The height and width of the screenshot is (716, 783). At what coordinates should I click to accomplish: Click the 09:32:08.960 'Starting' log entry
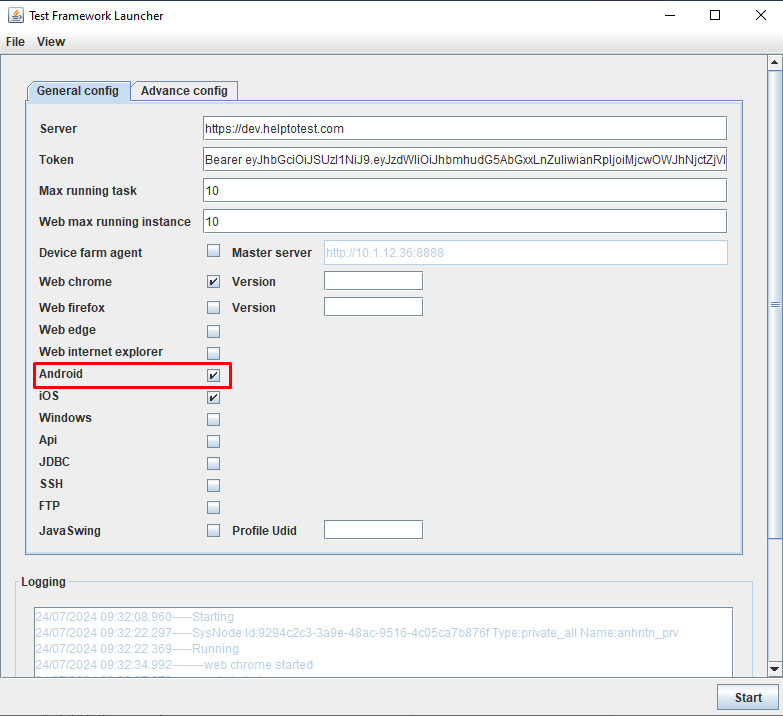pos(134,617)
